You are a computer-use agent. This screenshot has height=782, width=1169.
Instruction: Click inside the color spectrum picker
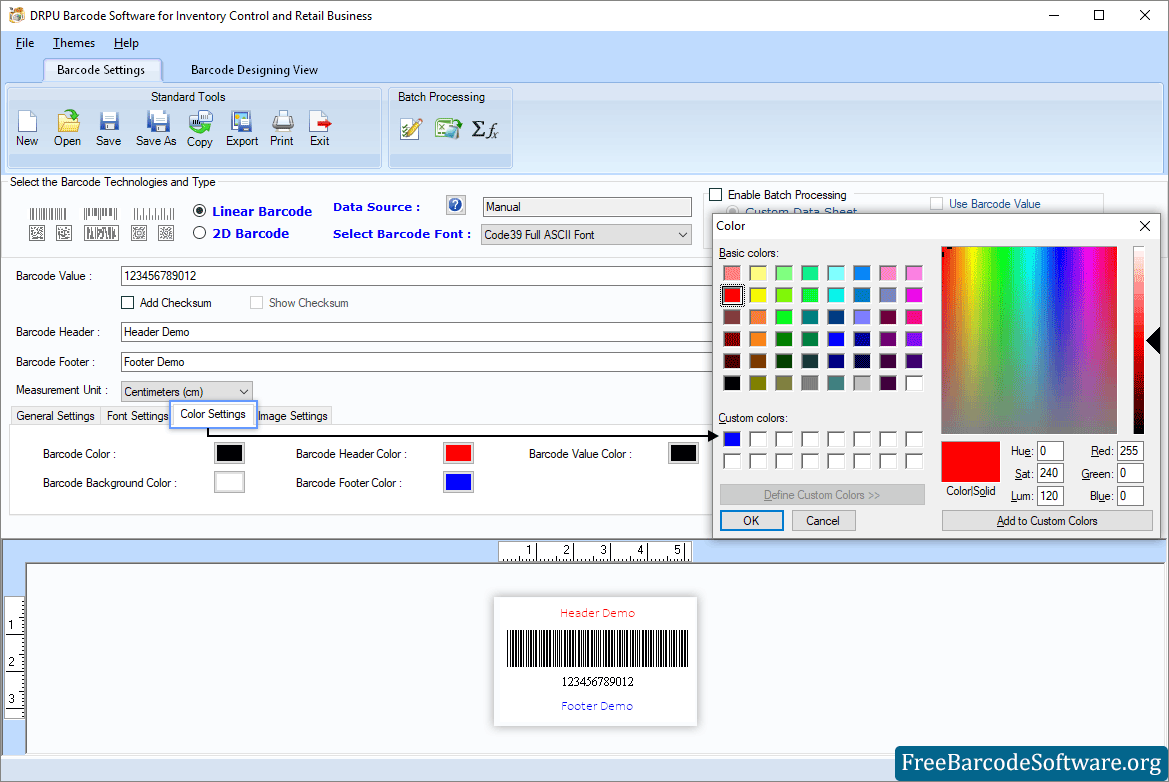coord(1029,340)
